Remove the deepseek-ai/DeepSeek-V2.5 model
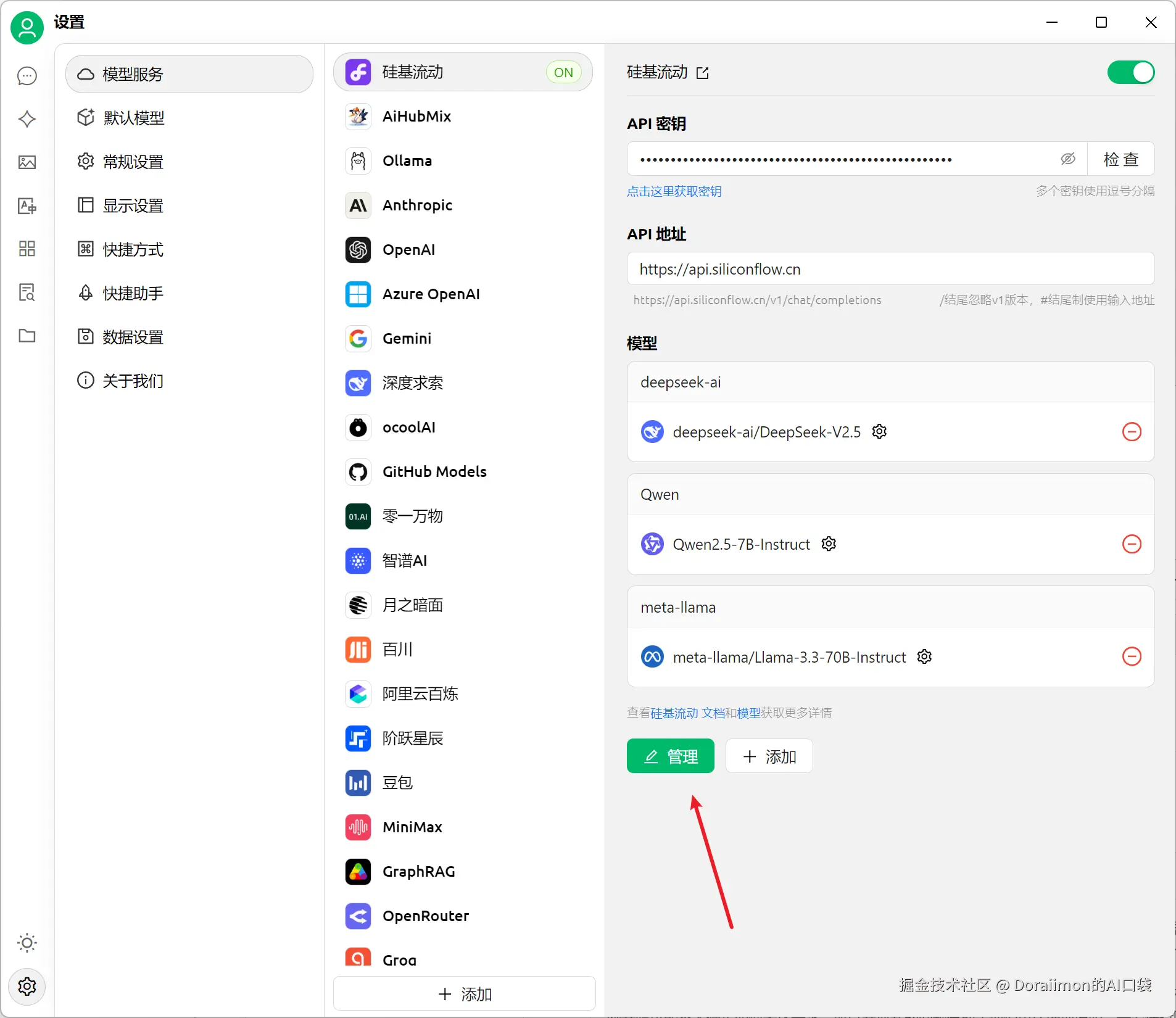 [x=1132, y=432]
